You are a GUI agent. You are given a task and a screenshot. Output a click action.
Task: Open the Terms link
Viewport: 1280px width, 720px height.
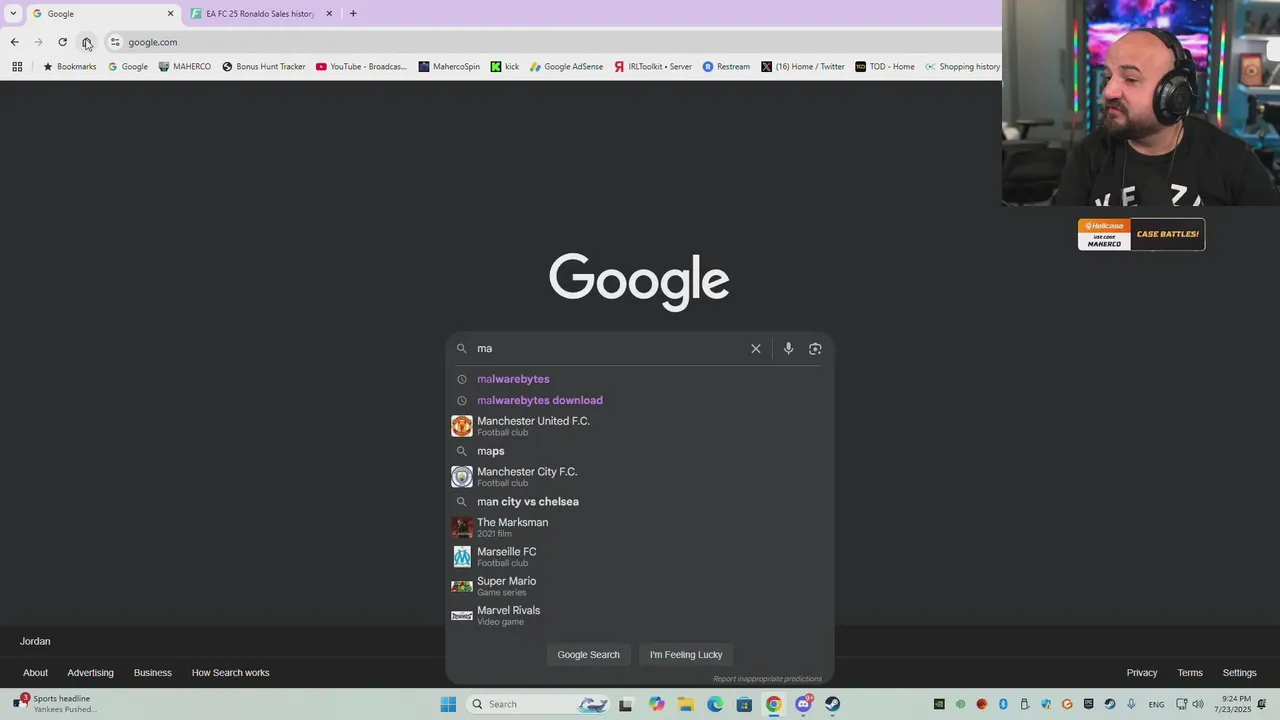[1190, 673]
